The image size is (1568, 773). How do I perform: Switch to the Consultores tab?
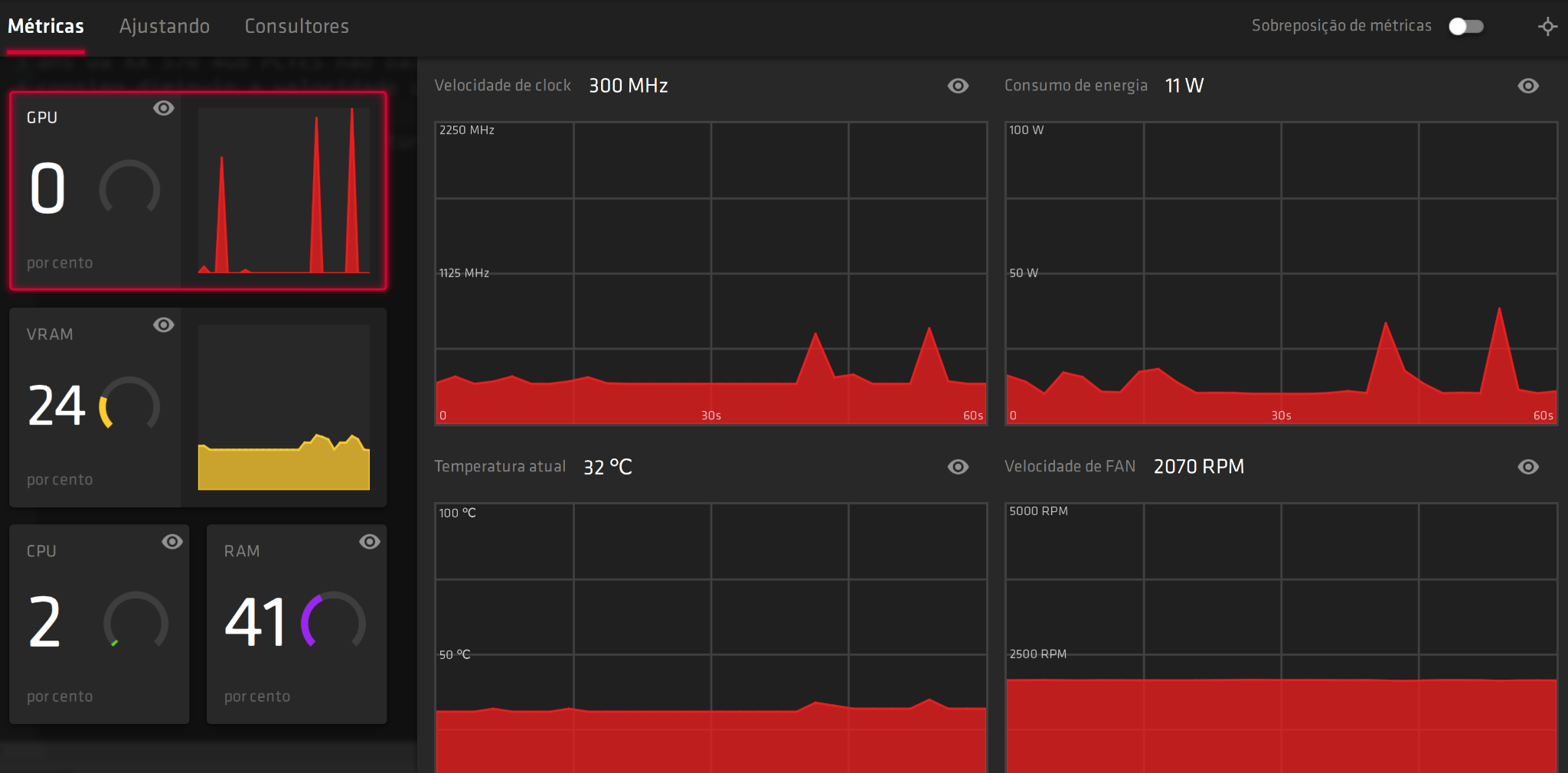pyautogui.click(x=297, y=26)
